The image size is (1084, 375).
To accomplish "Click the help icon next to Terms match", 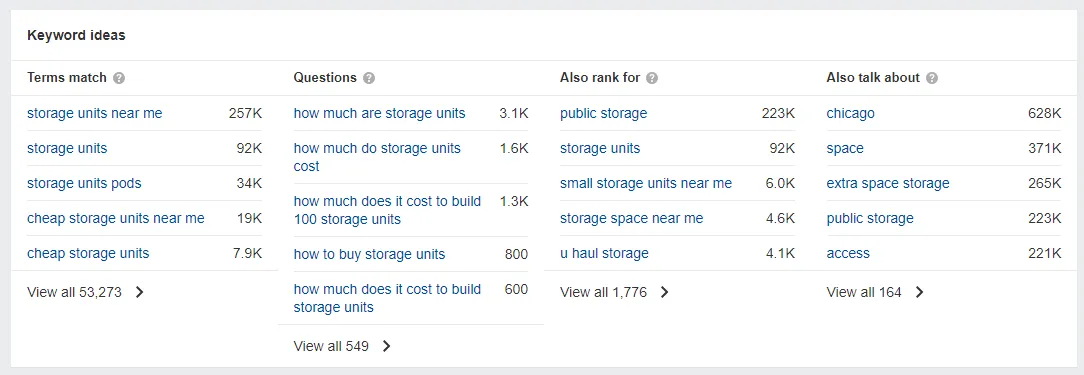I will (x=119, y=78).
